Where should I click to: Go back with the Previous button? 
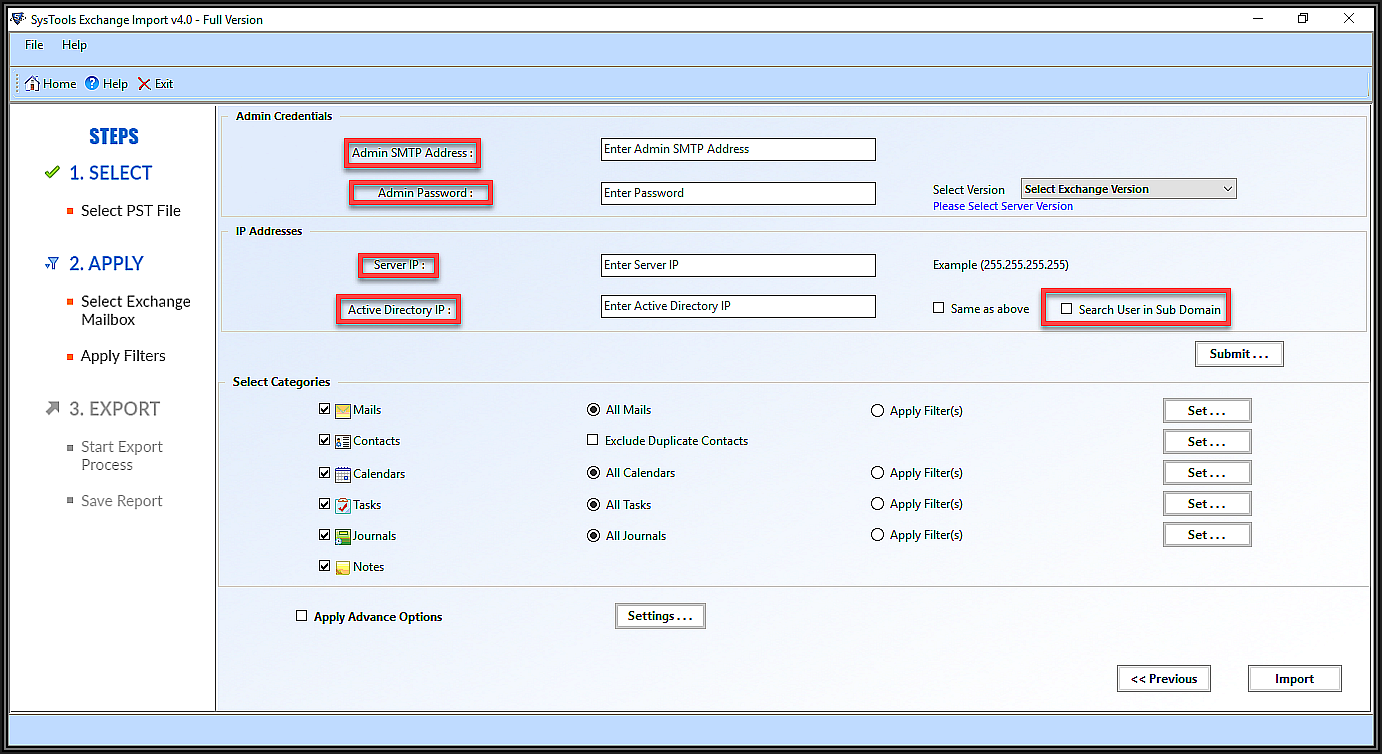(1164, 679)
